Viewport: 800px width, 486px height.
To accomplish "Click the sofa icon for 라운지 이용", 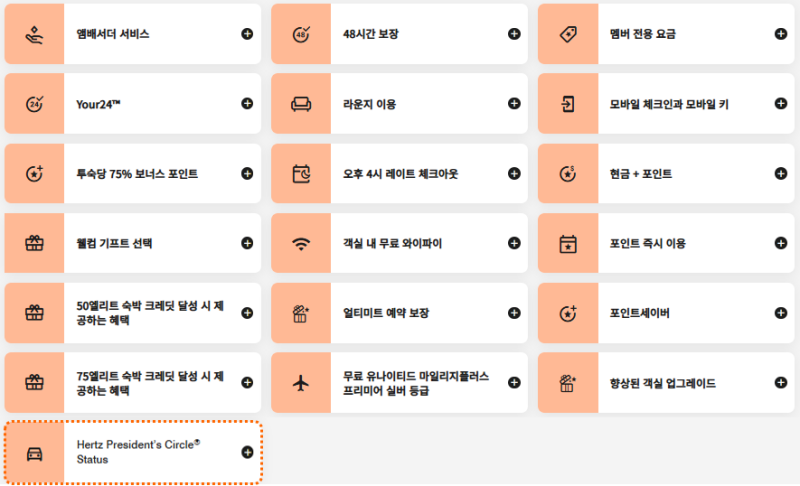I will click(301, 104).
